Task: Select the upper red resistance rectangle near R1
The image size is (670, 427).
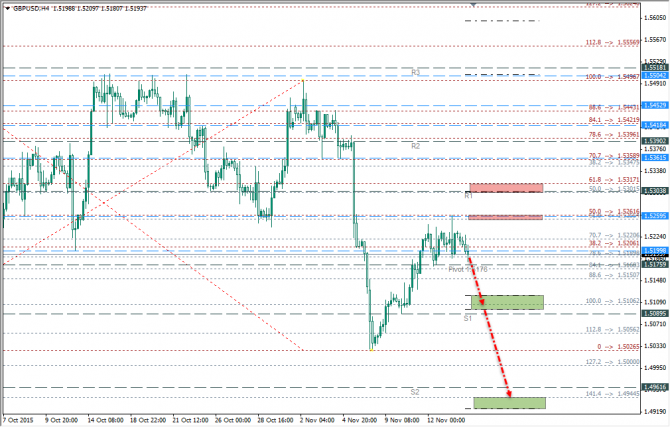Action: (506, 188)
